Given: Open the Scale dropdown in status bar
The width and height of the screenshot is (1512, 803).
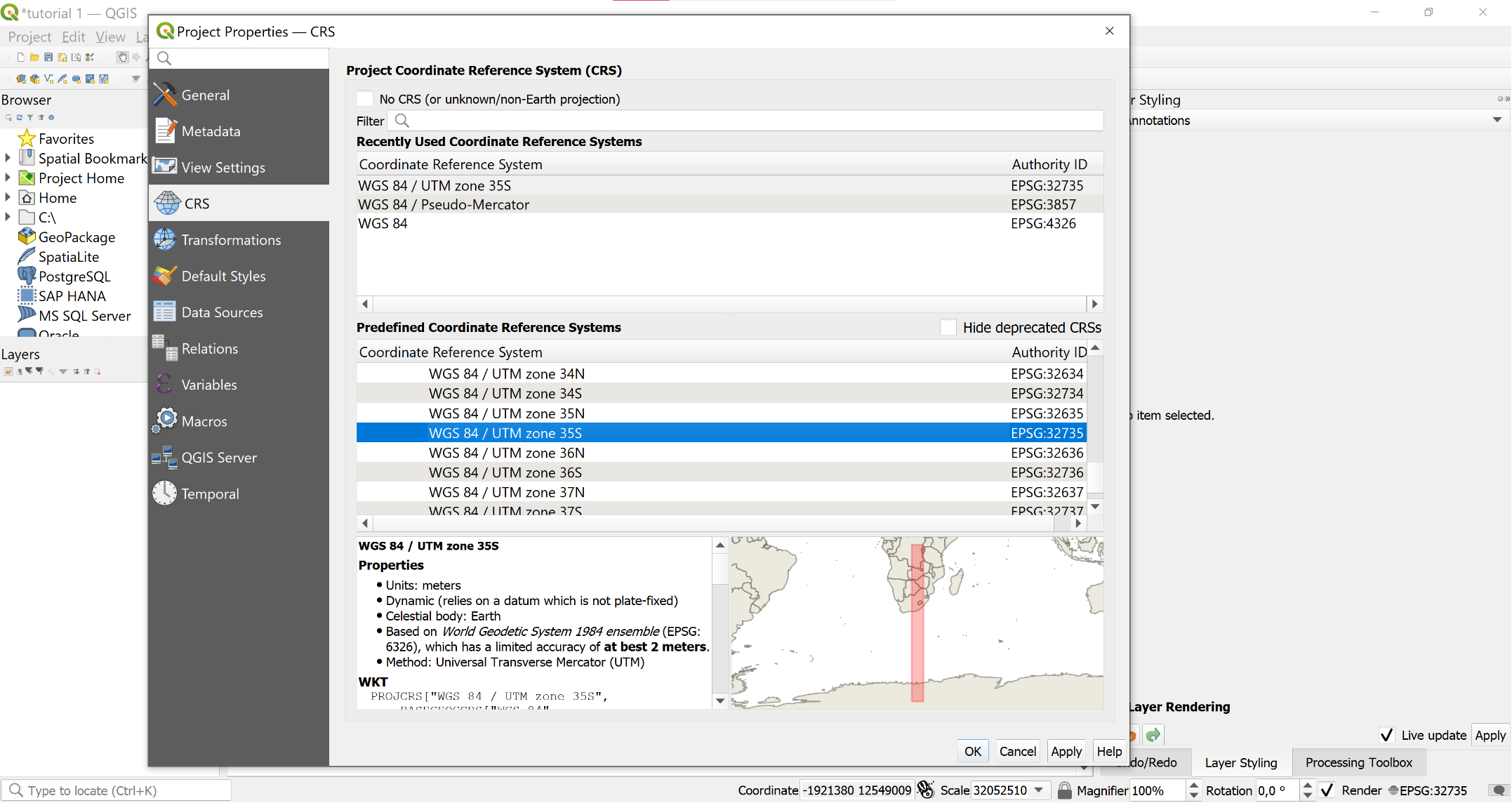Looking at the screenshot, I should click(x=1039, y=790).
